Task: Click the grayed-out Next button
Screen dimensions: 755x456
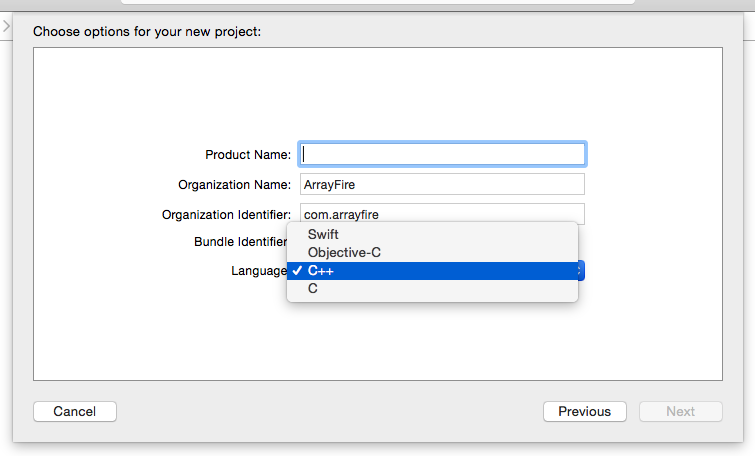Action: click(x=680, y=411)
